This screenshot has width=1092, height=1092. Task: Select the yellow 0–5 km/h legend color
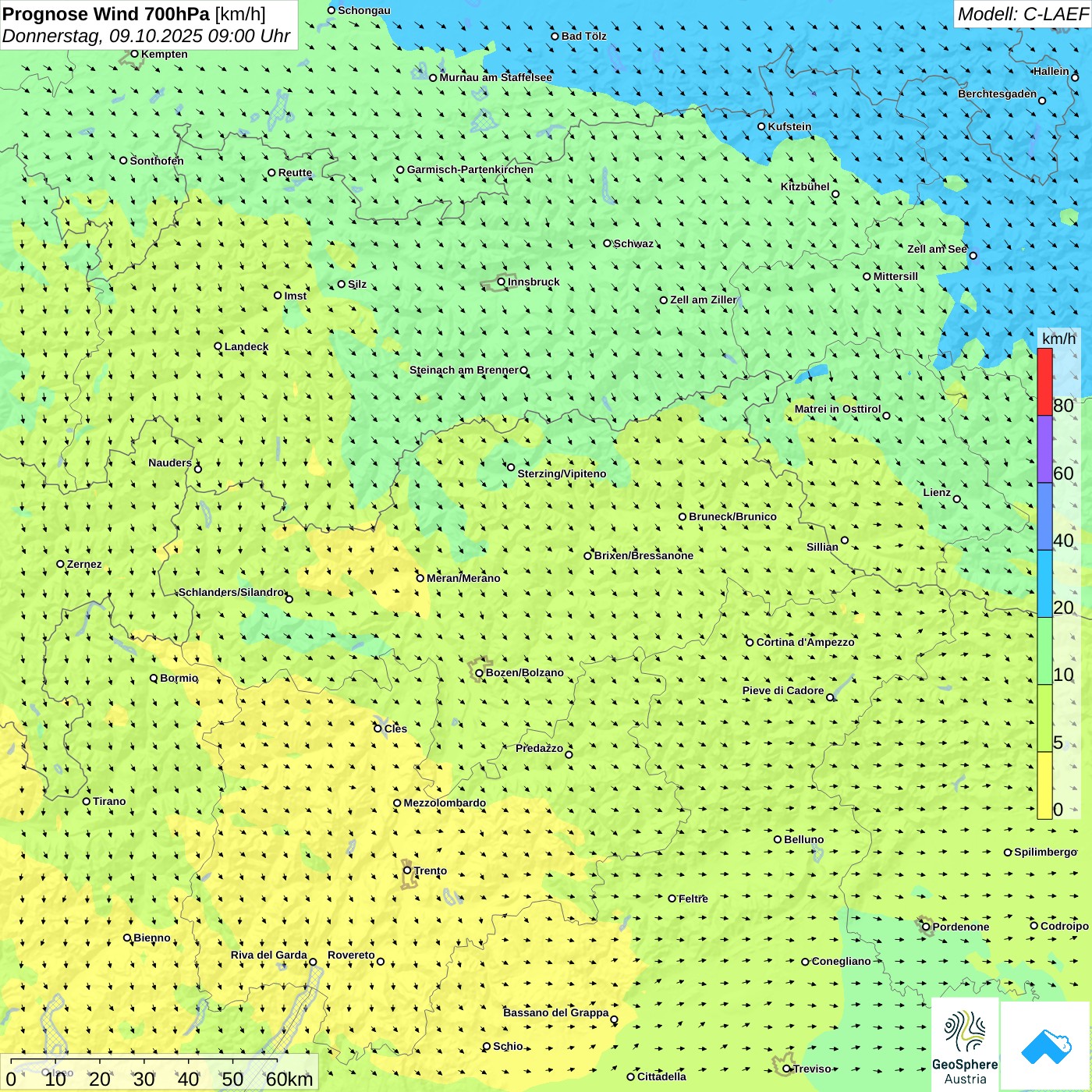[1044, 785]
